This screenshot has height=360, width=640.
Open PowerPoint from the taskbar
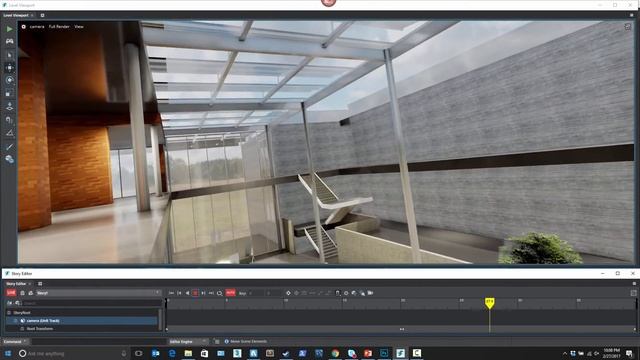point(368,353)
